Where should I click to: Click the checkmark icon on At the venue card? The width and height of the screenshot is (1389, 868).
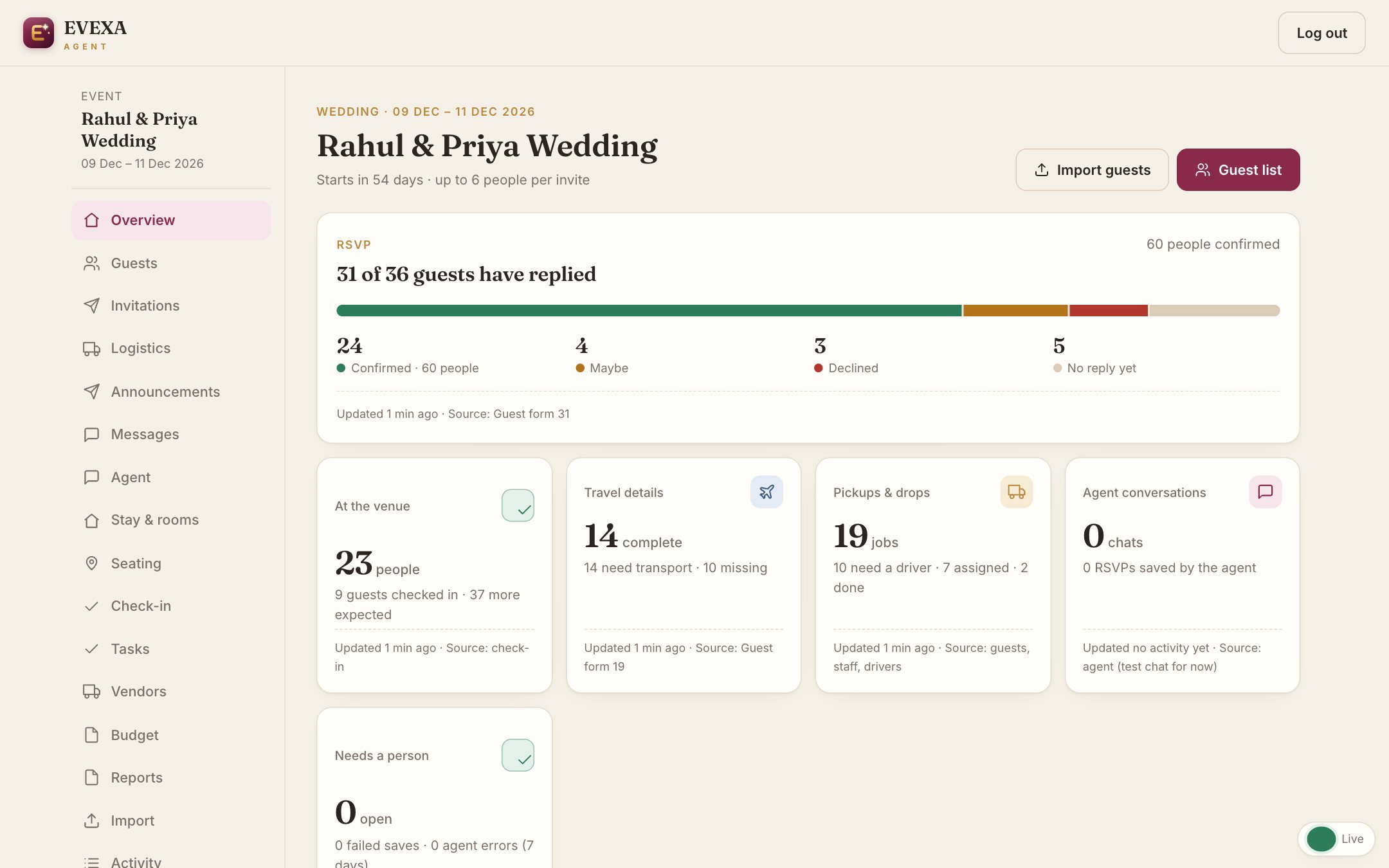518,505
